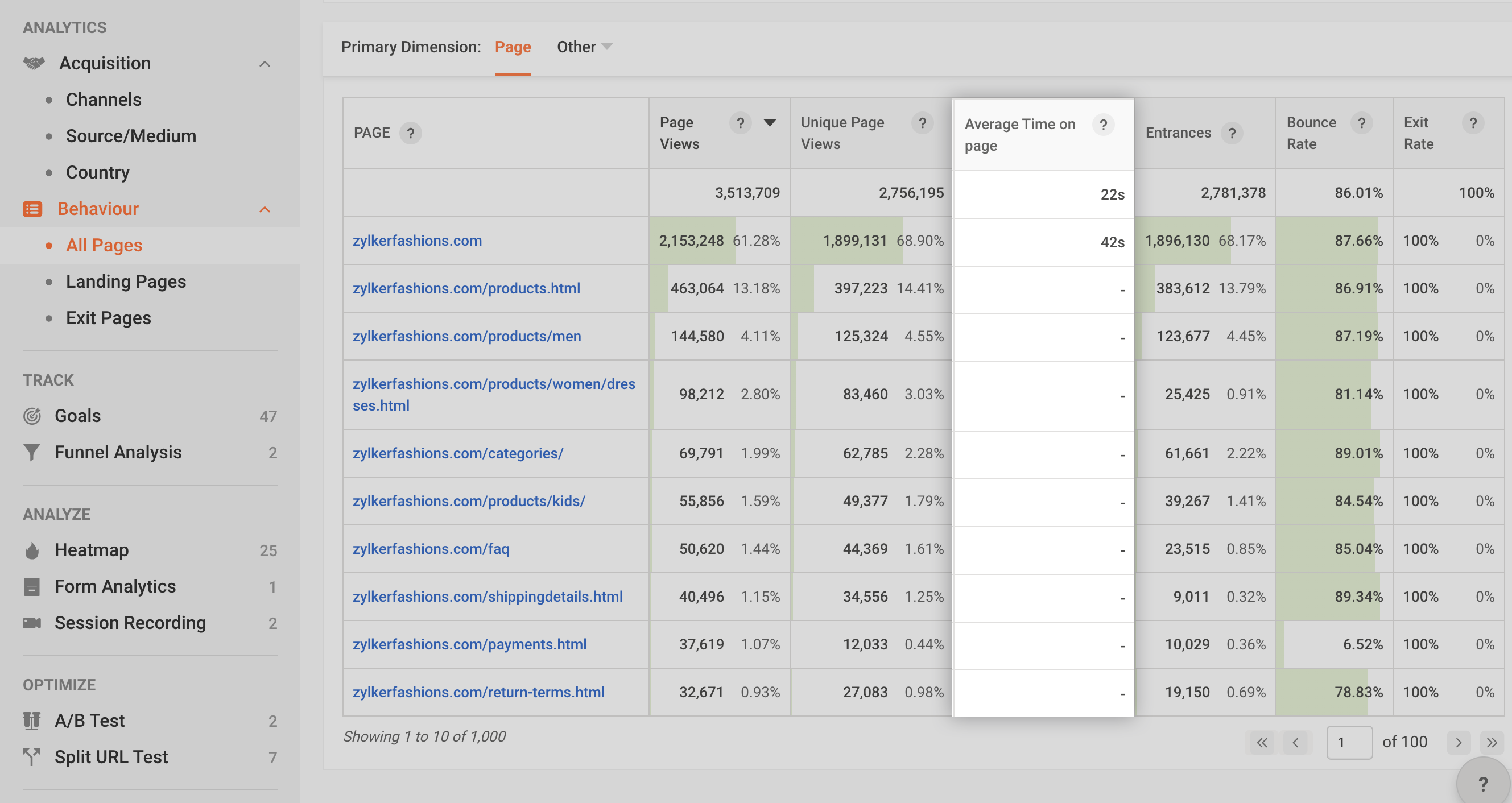
Task: Click the Heatmap flame icon
Action: coord(32,550)
